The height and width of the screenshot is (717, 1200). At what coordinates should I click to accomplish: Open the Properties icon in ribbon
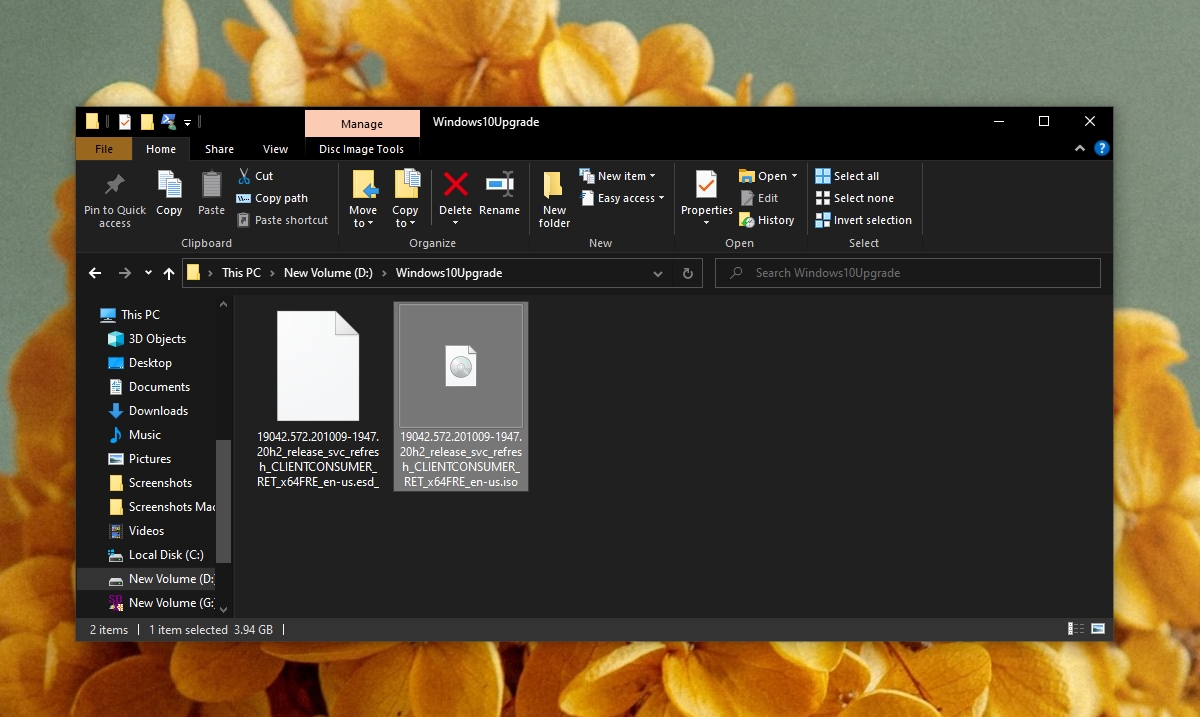(x=706, y=186)
